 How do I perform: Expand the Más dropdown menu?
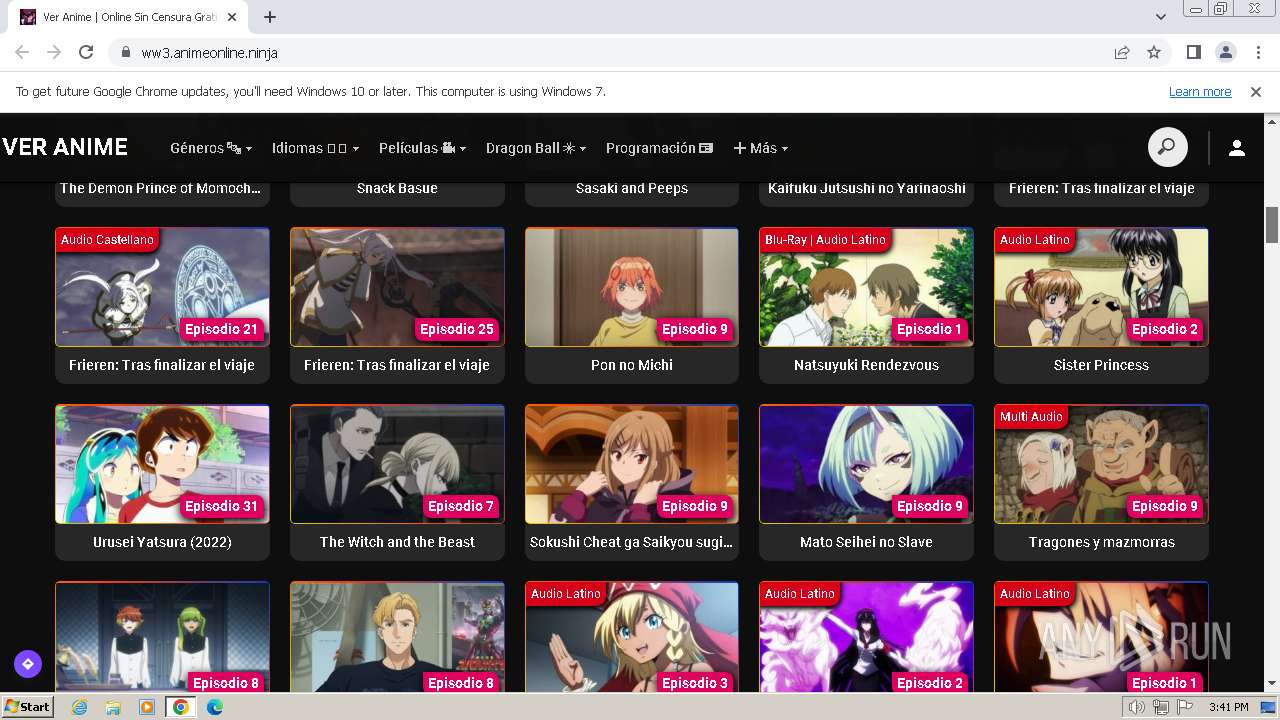761,148
